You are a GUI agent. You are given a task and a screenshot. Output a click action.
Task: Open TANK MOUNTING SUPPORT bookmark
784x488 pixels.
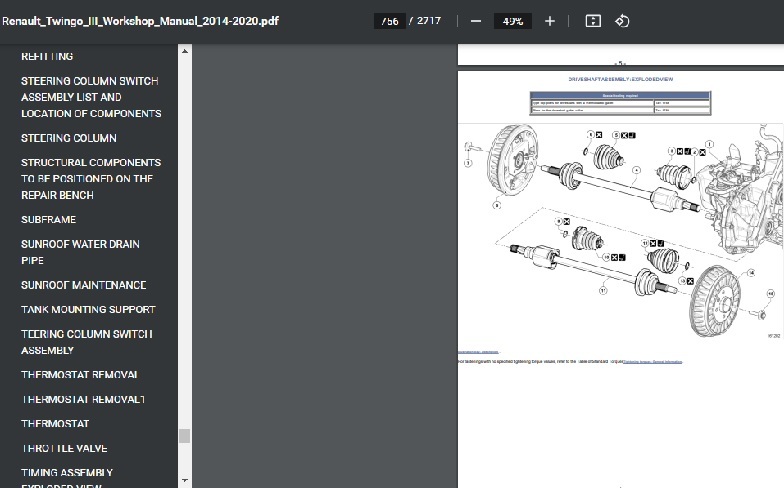pyautogui.click(x=88, y=310)
